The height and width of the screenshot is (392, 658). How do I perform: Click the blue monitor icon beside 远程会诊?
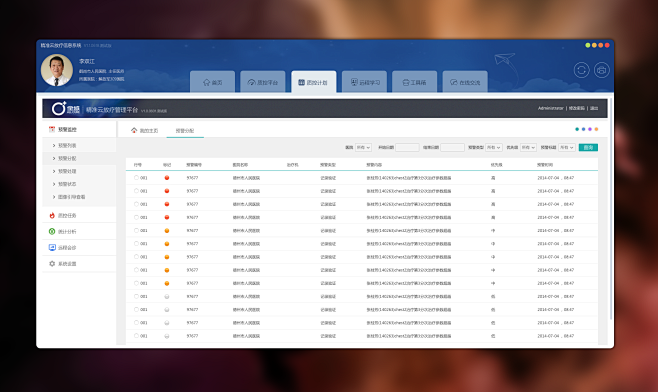pyautogui.click(x=52, y=248)
